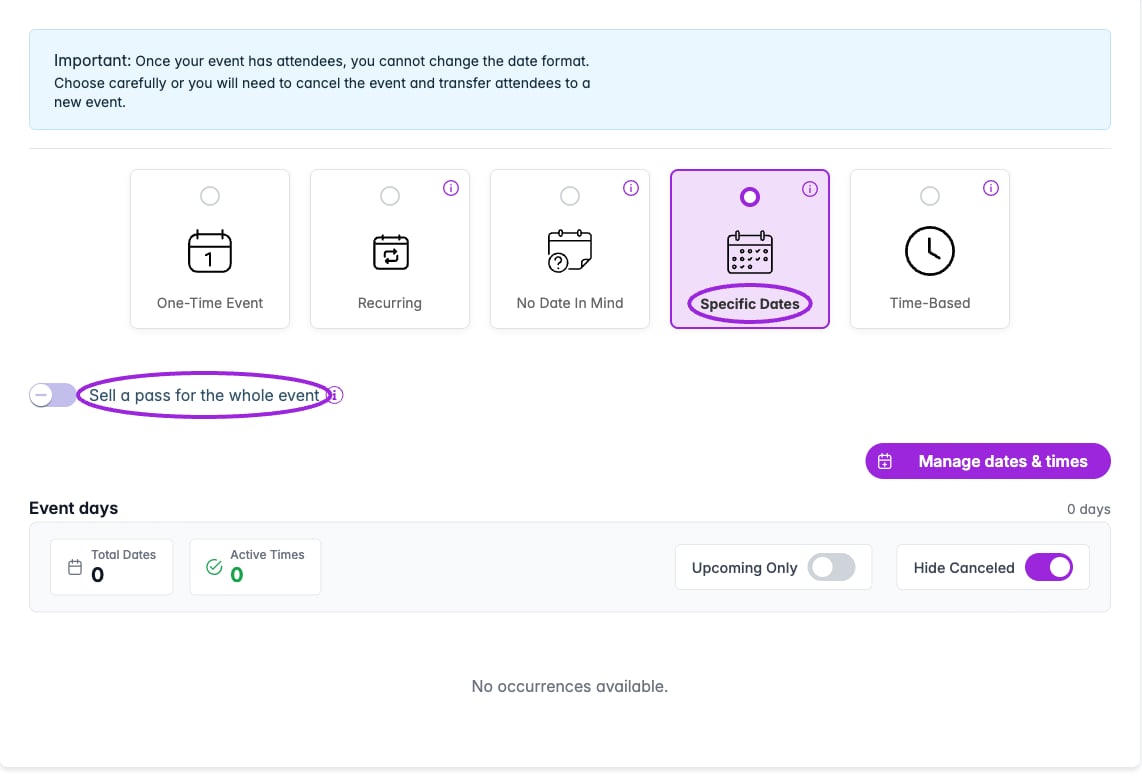1142x780 pixels.
Task: Click the 0 days counter text
Action: tap(1088, 509)
